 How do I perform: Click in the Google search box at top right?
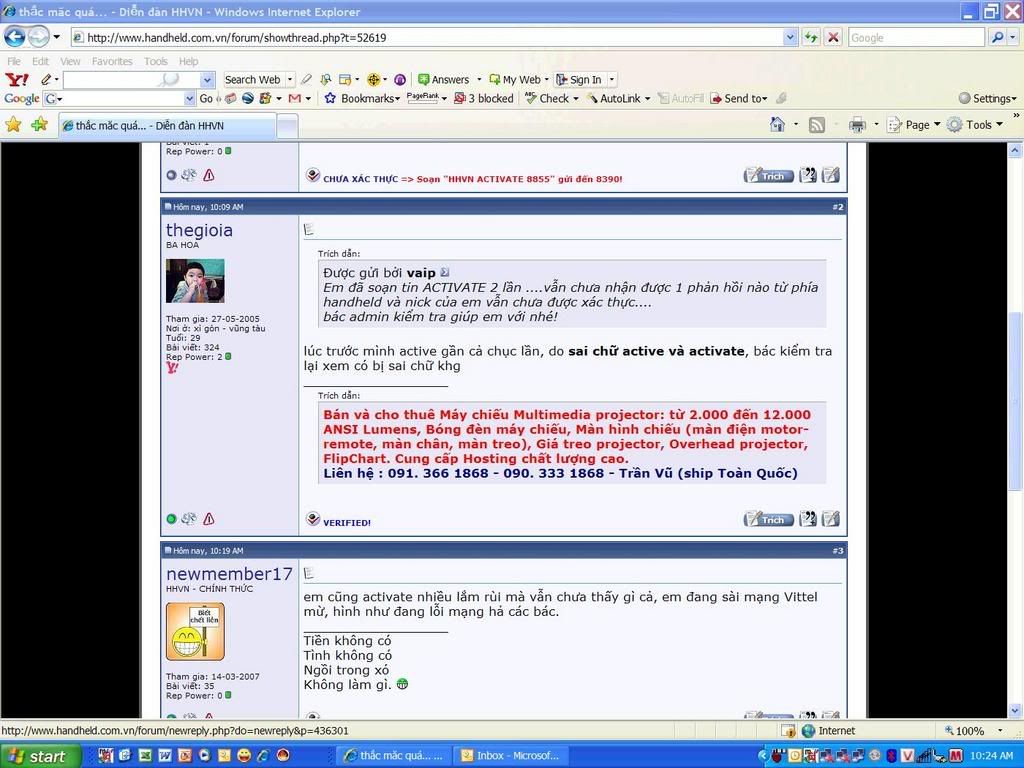click(x=916, y=38)
